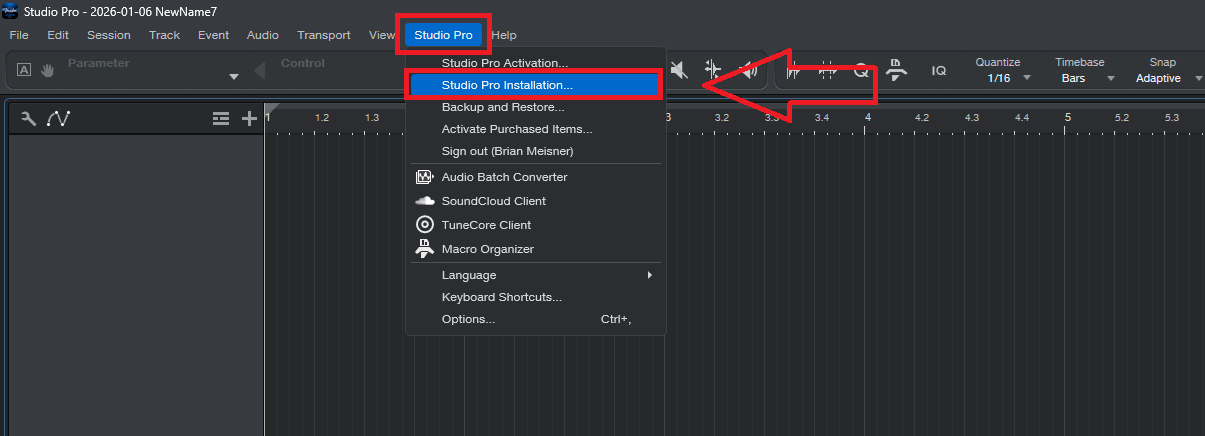Click the wrench track options icon

(x=28, y=119)
